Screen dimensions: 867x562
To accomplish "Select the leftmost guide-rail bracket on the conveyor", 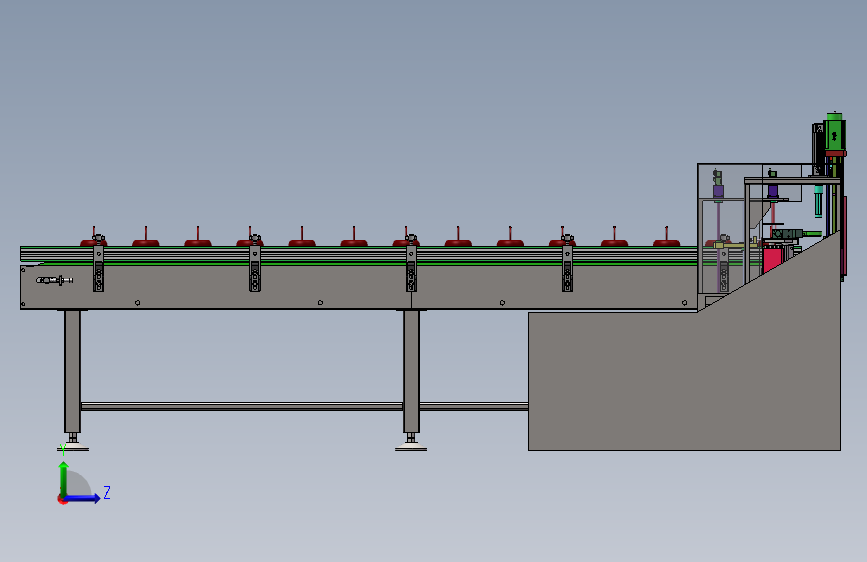I will [x=98, y=263].
